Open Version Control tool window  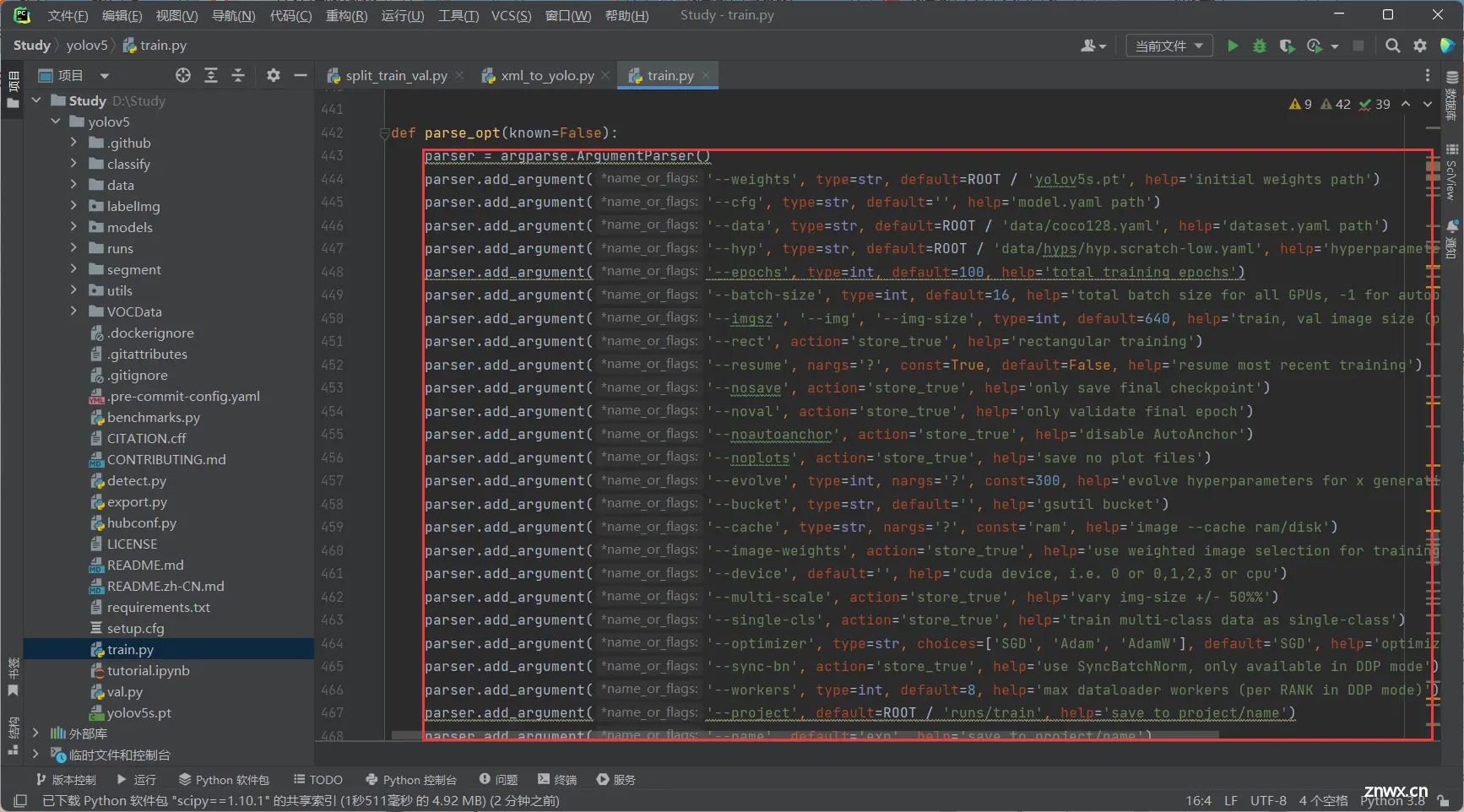coord(67,780)
